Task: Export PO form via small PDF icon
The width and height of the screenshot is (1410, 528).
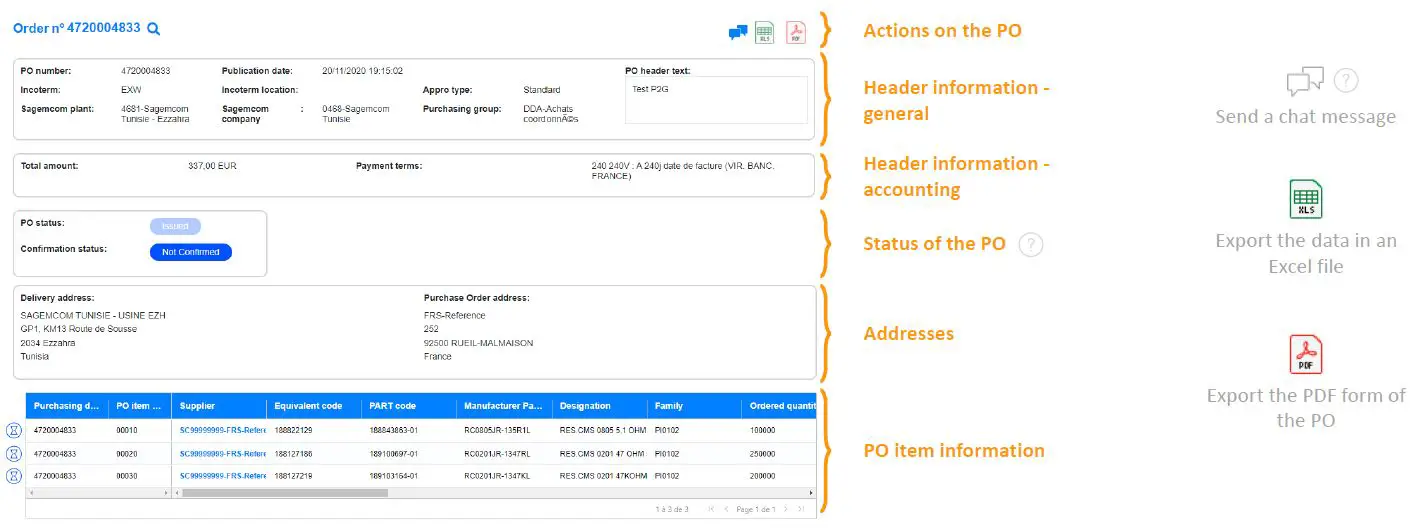Action: tap(796, 32)
